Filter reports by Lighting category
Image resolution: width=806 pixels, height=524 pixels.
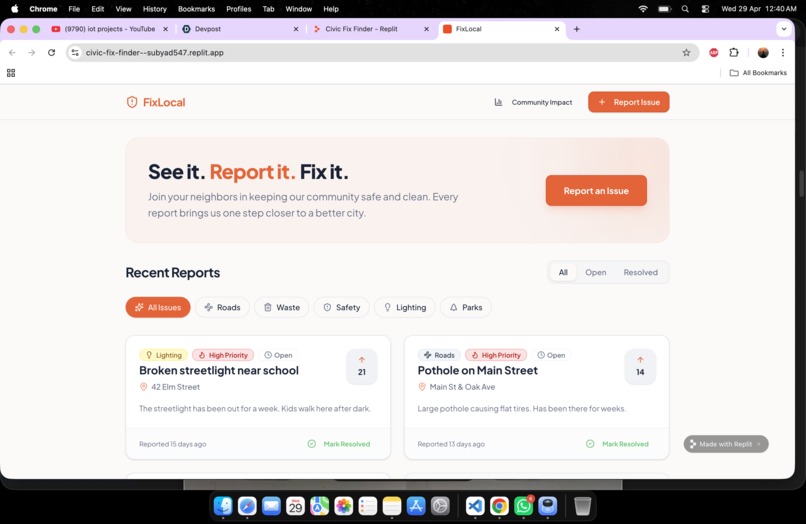point(405,308)
